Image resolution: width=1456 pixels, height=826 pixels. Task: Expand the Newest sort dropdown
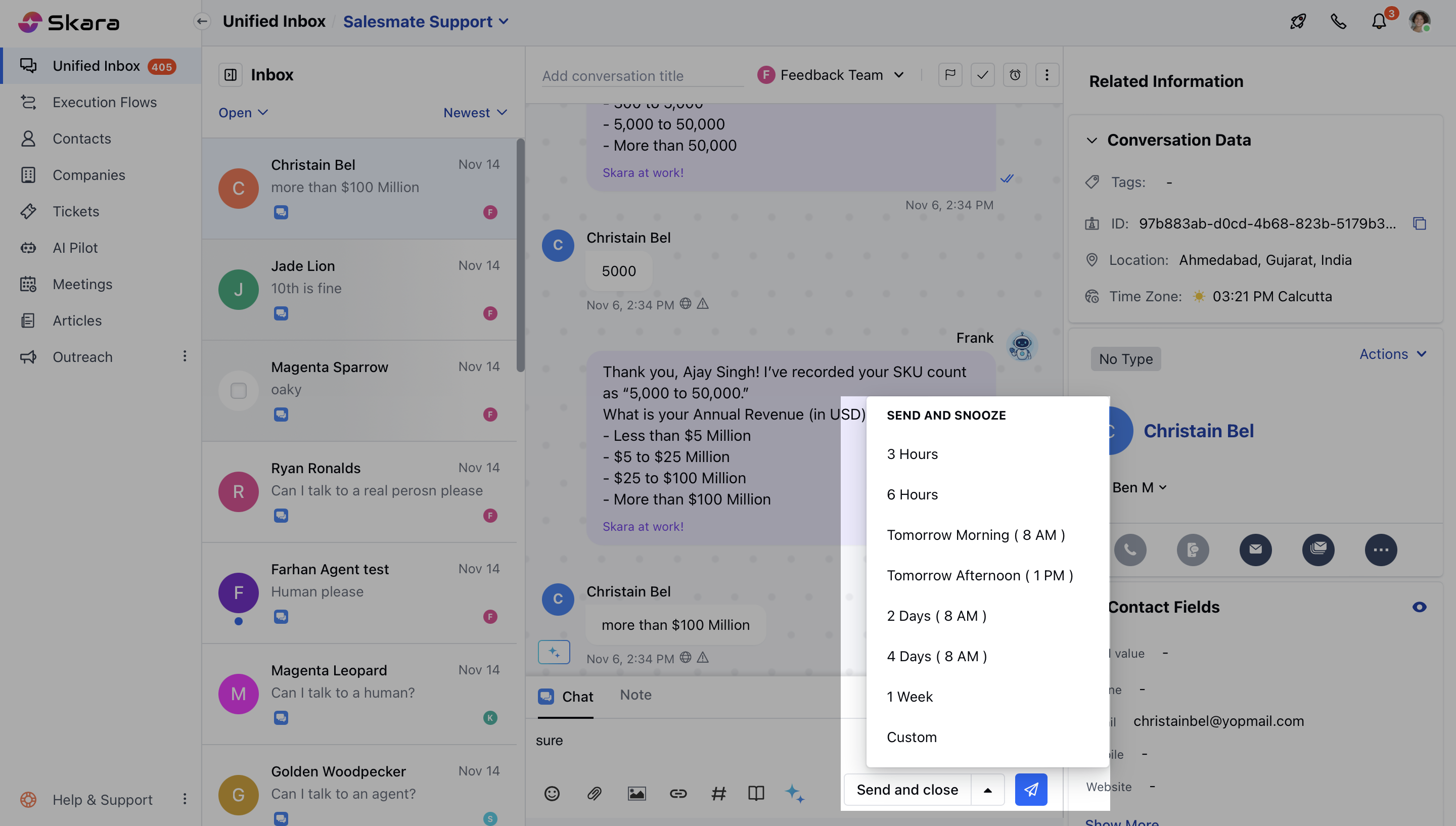point(475,112)
